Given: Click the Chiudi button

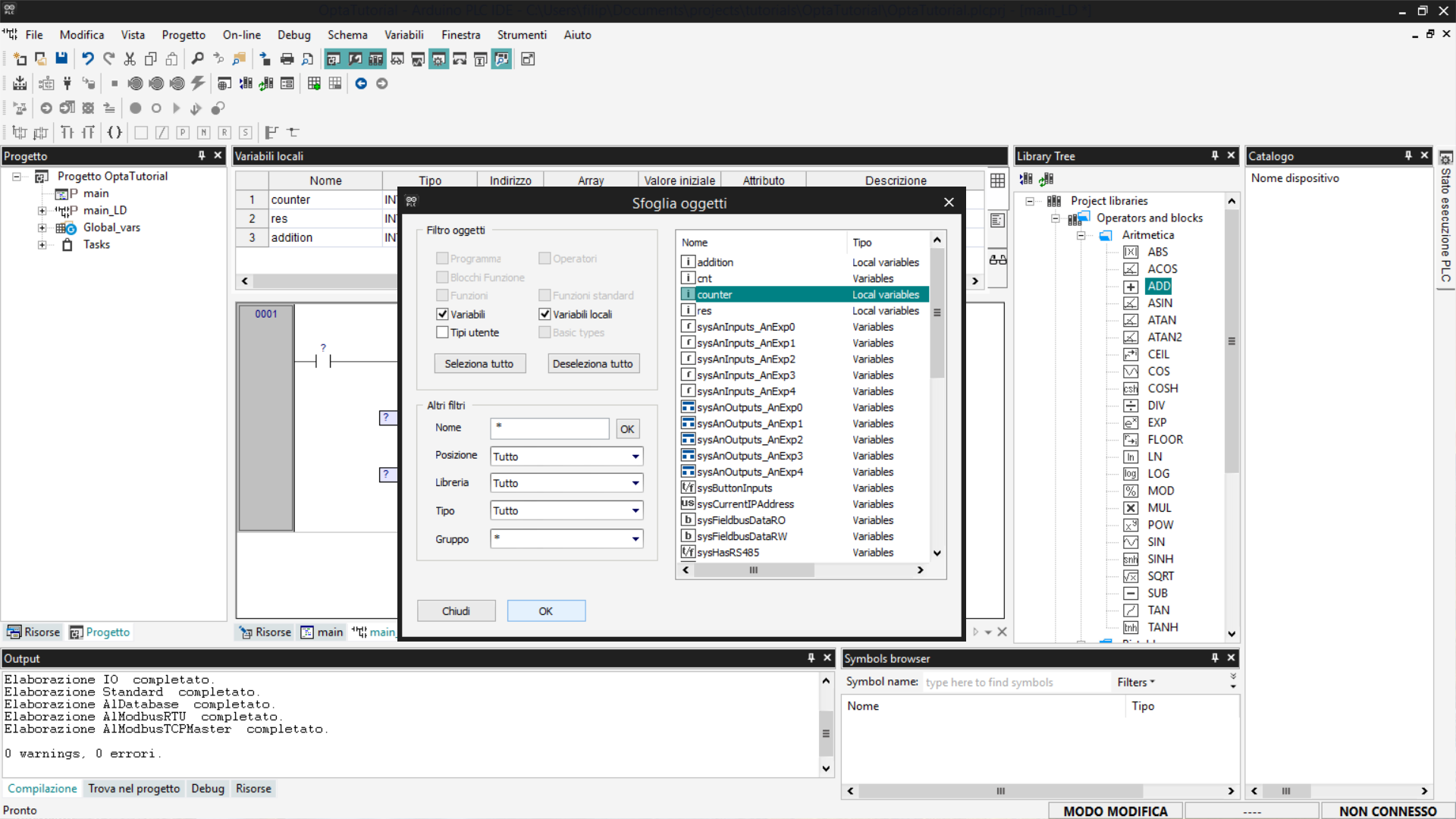Looking at the screenshot, I should point(456,611).
